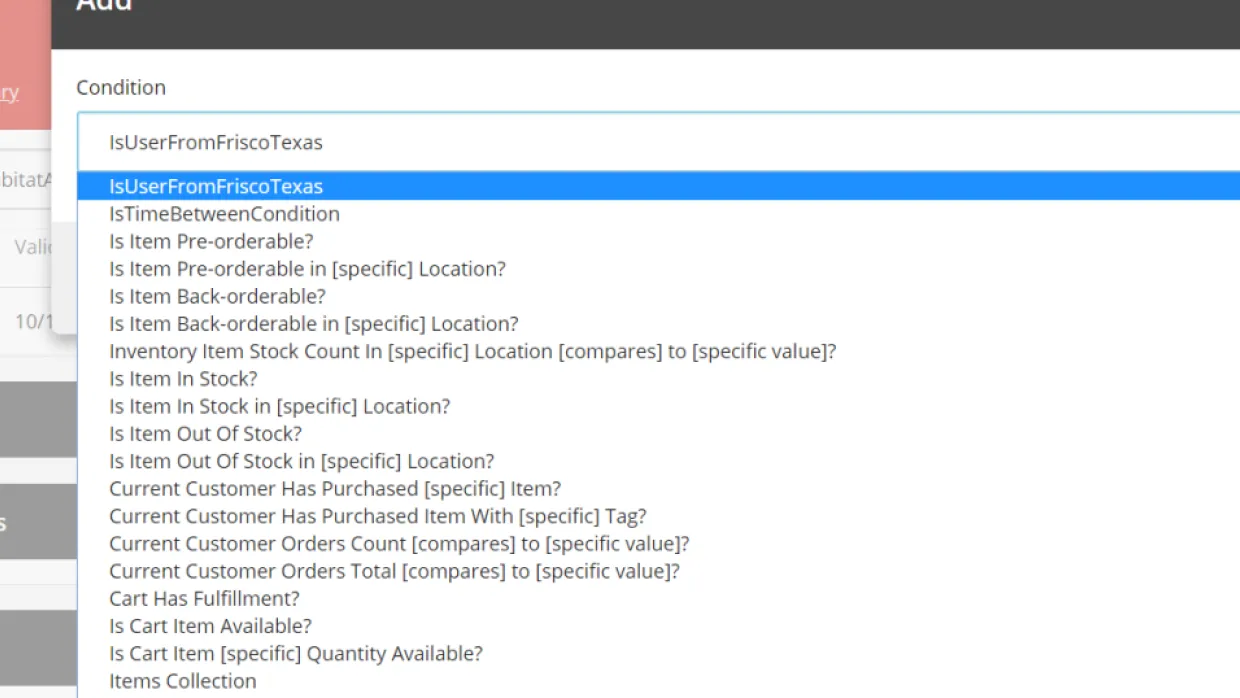Select "Is Item In Stock in [specific] Location?"
This screenshot has width=1240, height=698.
click(x=279, y=406)
